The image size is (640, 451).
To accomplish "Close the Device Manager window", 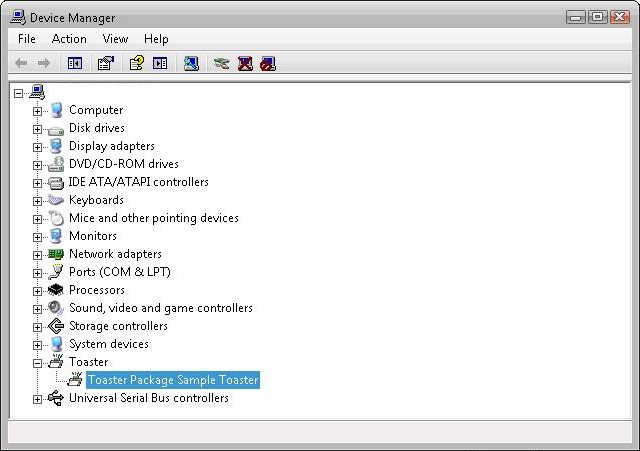I will pyautogui.click(x=620, y=17).
